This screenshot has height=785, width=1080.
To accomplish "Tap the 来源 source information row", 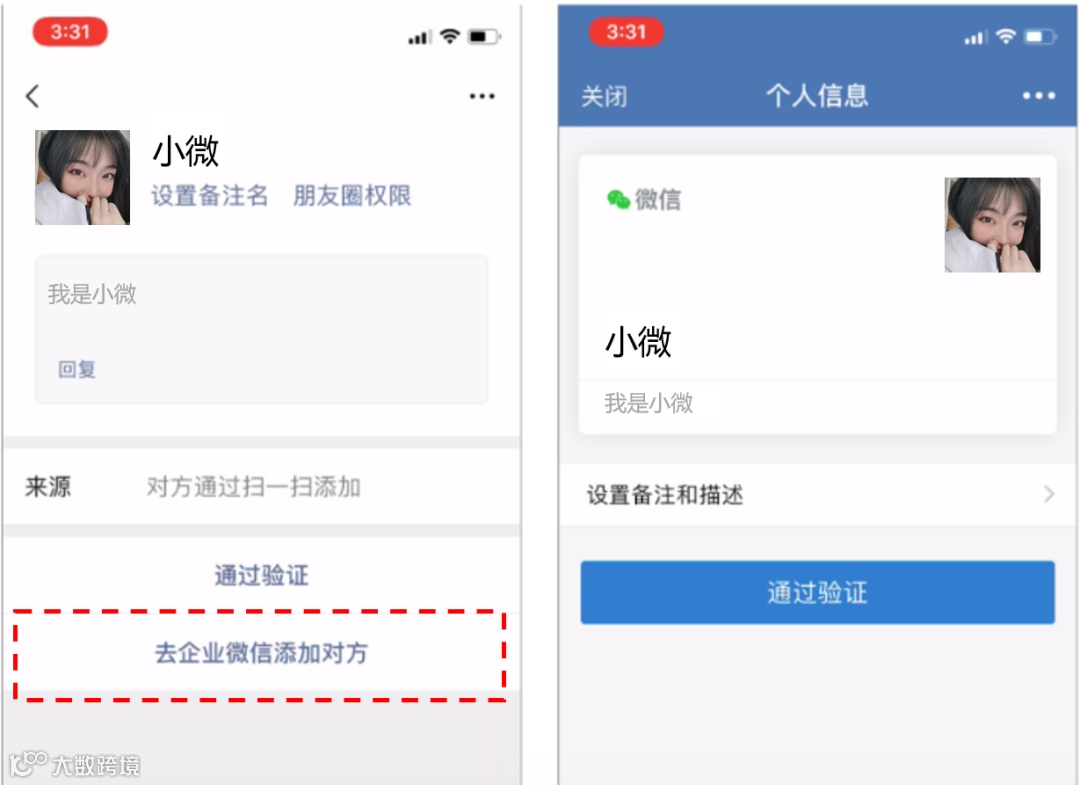I will click(261, 487).
